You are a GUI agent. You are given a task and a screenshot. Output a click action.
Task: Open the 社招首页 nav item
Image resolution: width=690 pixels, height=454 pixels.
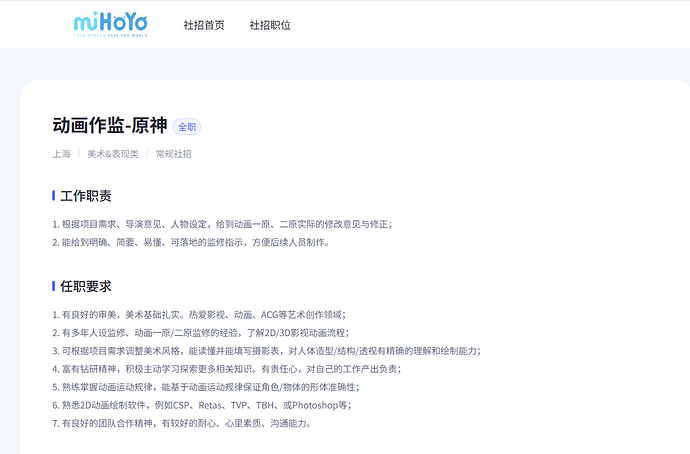tap(204, 25)
